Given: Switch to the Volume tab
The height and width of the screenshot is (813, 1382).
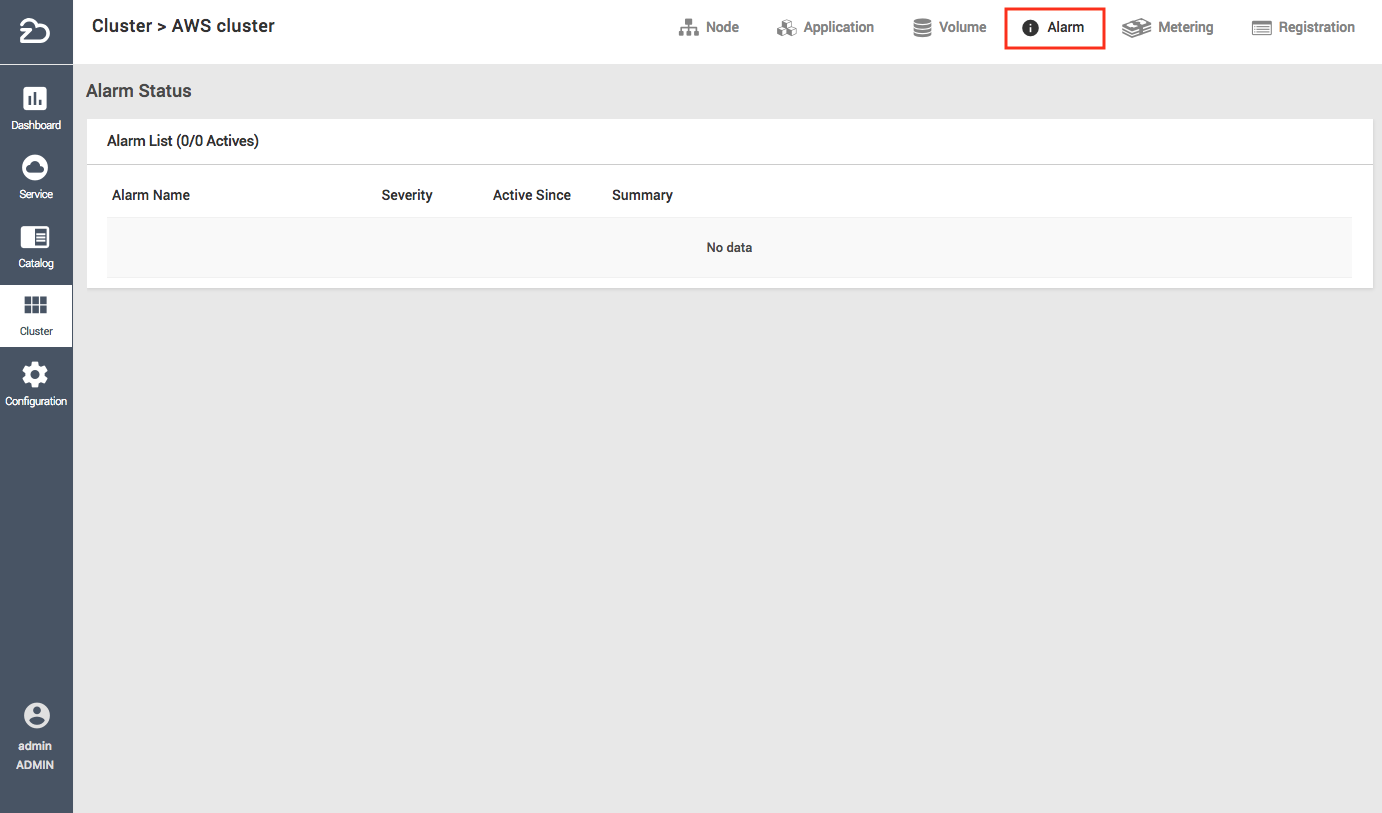Looking at the screenshot, I should [x=949, y=28].
